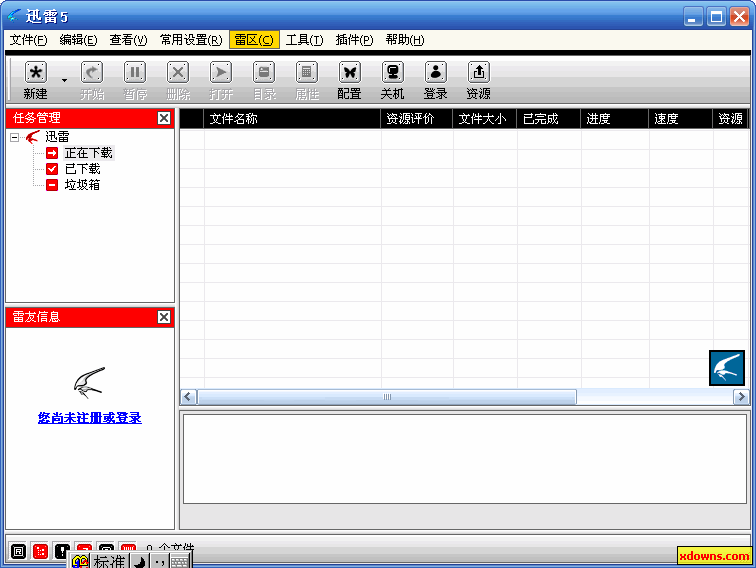Select the 迅雷 root tree item
The image size is (756, 568).
[x=57, y=137]
